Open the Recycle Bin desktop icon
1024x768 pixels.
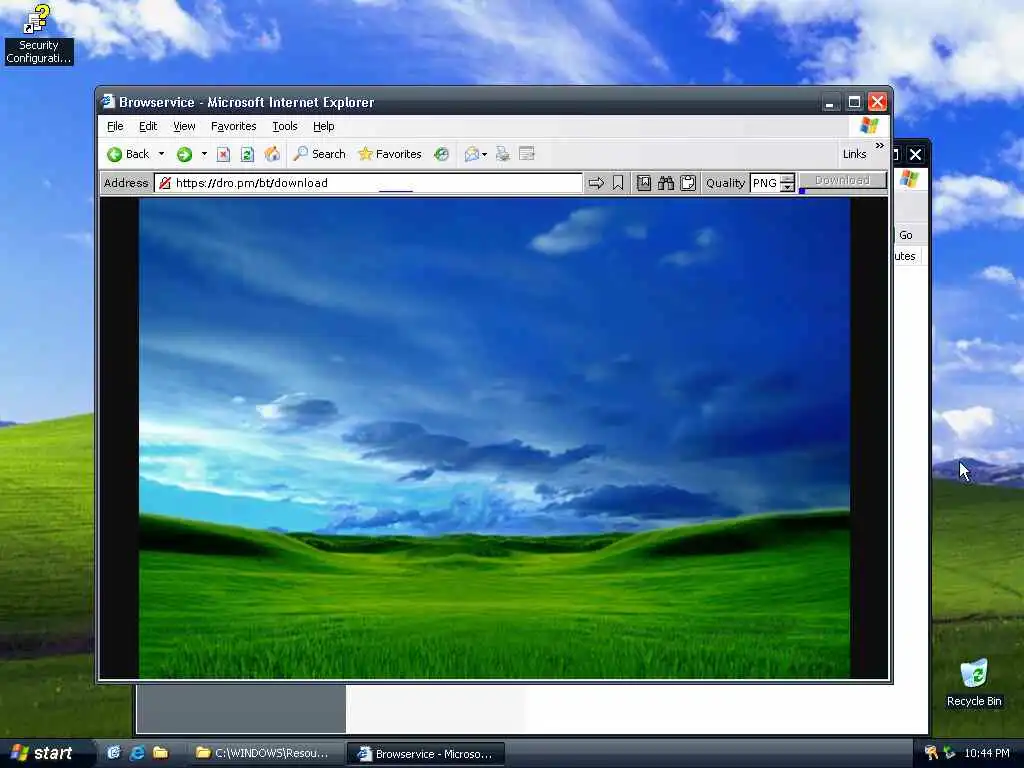point(974,683)
